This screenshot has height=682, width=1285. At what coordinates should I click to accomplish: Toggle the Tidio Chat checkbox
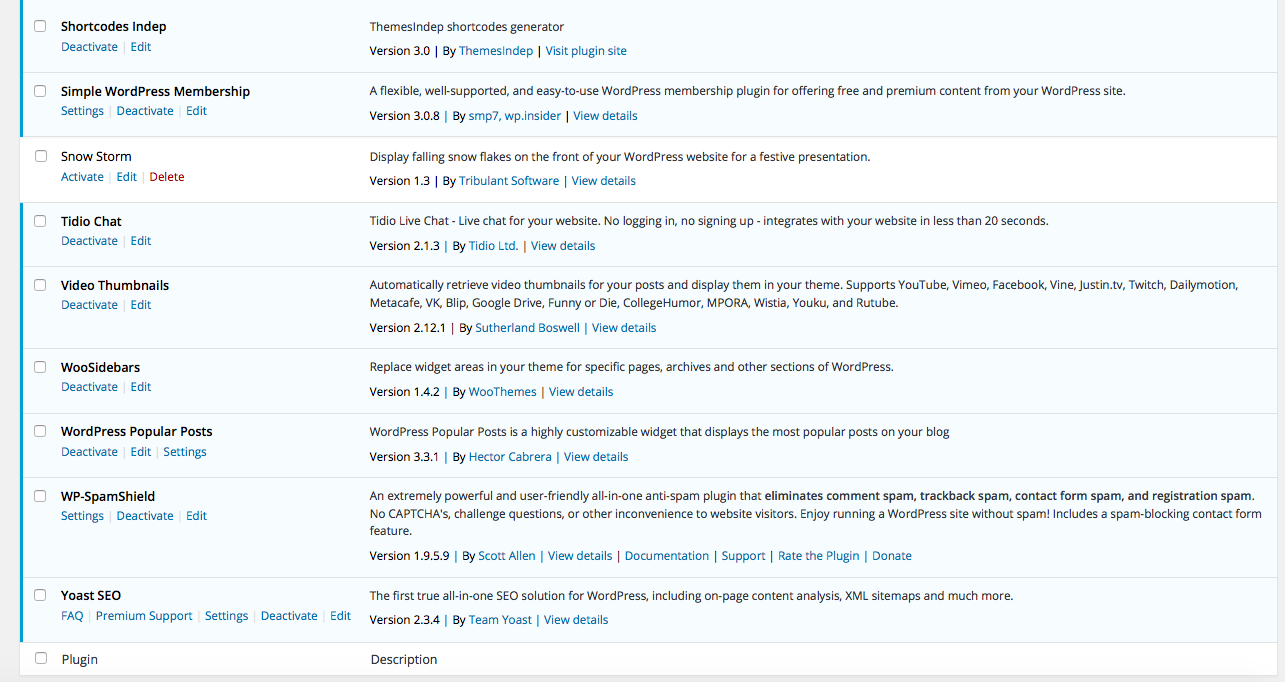click(x=41, y=221)
